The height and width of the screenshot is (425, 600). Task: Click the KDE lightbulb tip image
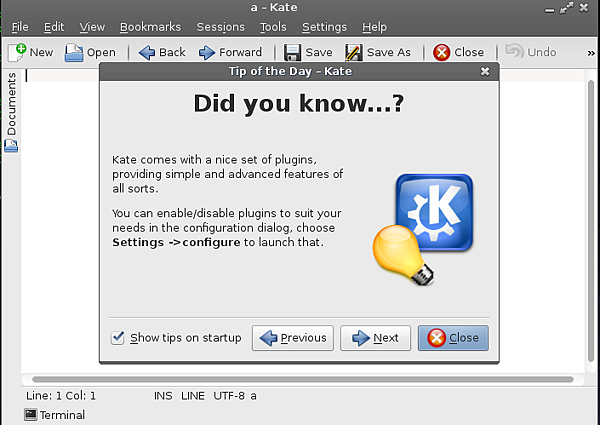point(423,230)
